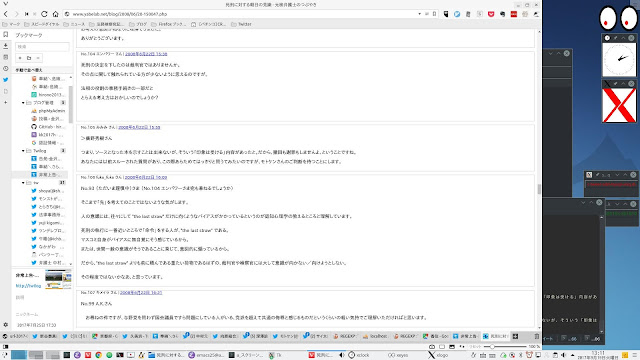This screenshot has height=360, width=640.
Task: Add a new web panel
Action: point(6,102)
